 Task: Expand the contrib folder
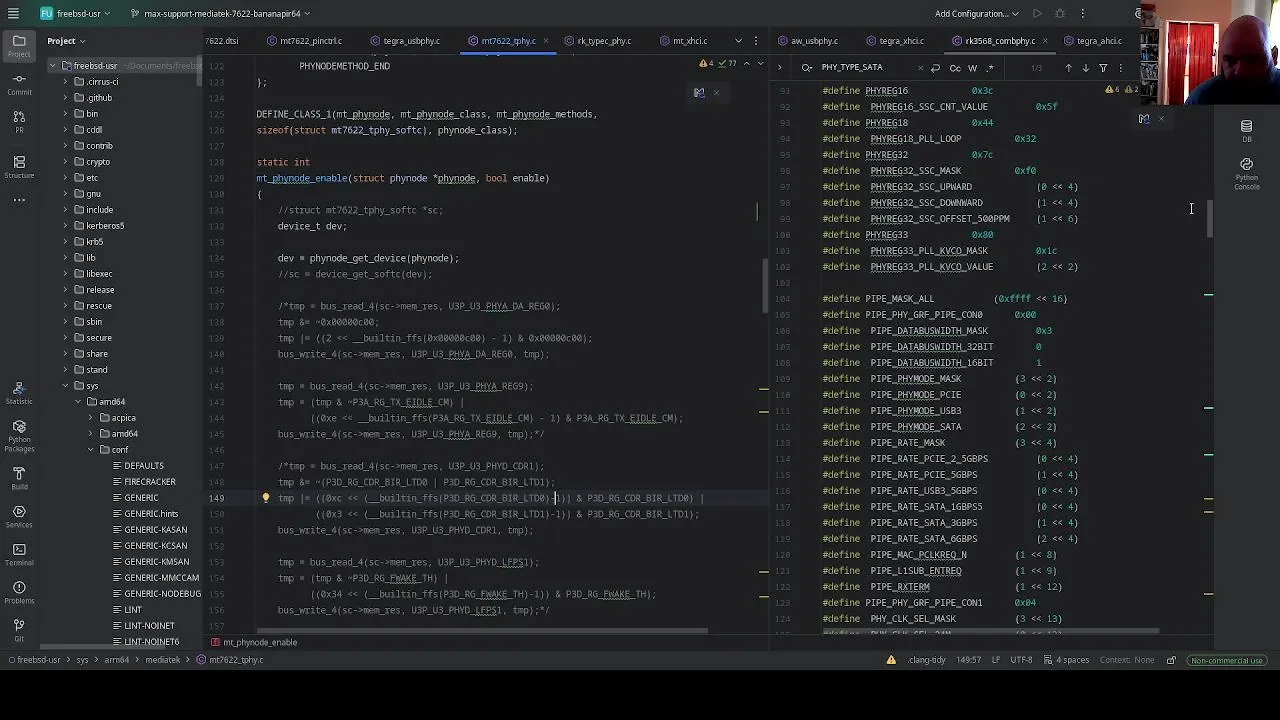pos(66,146)
